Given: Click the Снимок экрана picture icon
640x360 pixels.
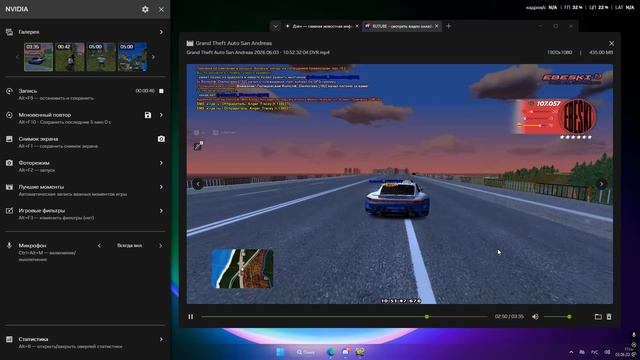Looking at the screenshot, I should pos(9,139).
